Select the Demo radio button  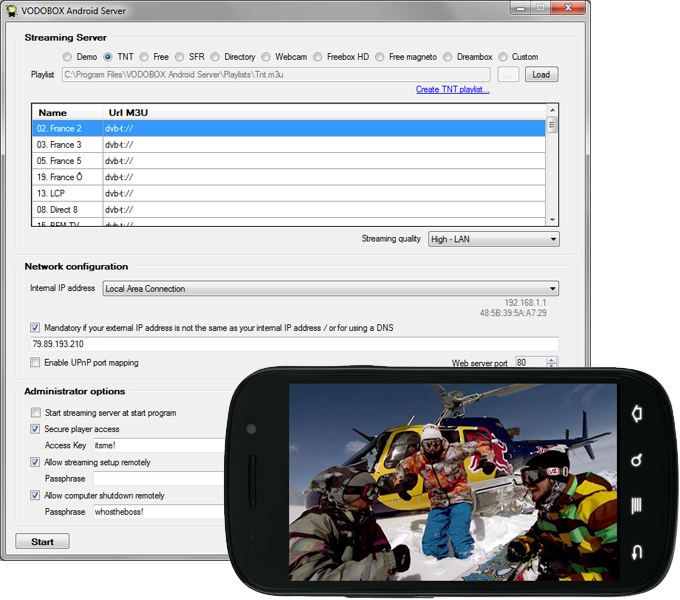pyautogui.click(x=67, y=57)
